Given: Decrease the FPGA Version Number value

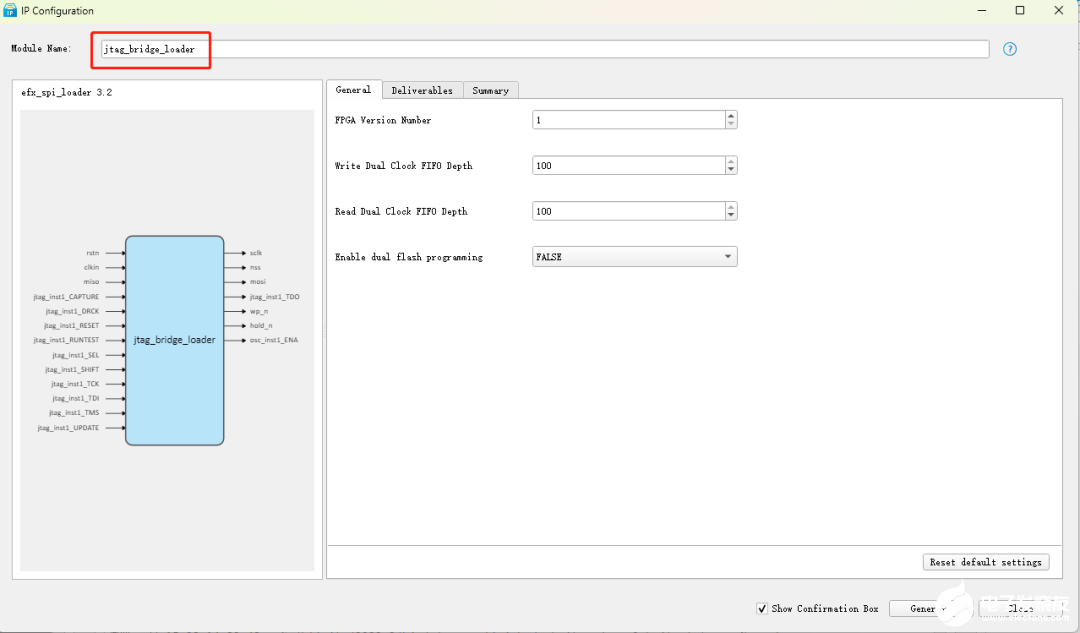Looking at the screenshot, I should coord(731,125).
